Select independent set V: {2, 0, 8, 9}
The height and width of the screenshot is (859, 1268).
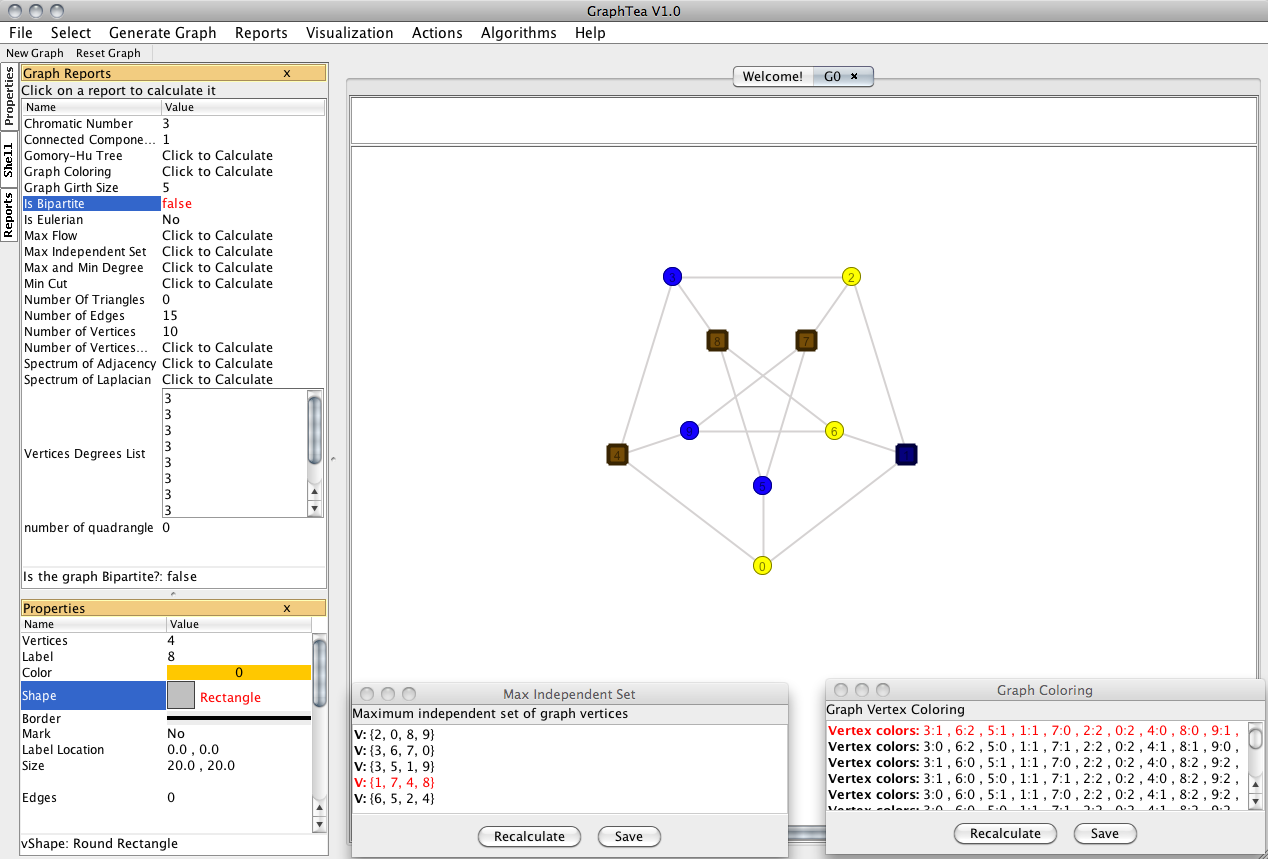pos(394,734)
